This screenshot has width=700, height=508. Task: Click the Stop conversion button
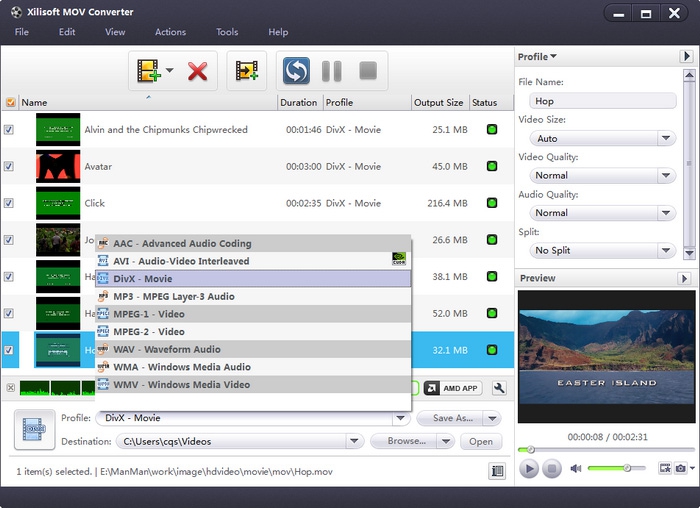click(x=368, y=71)
